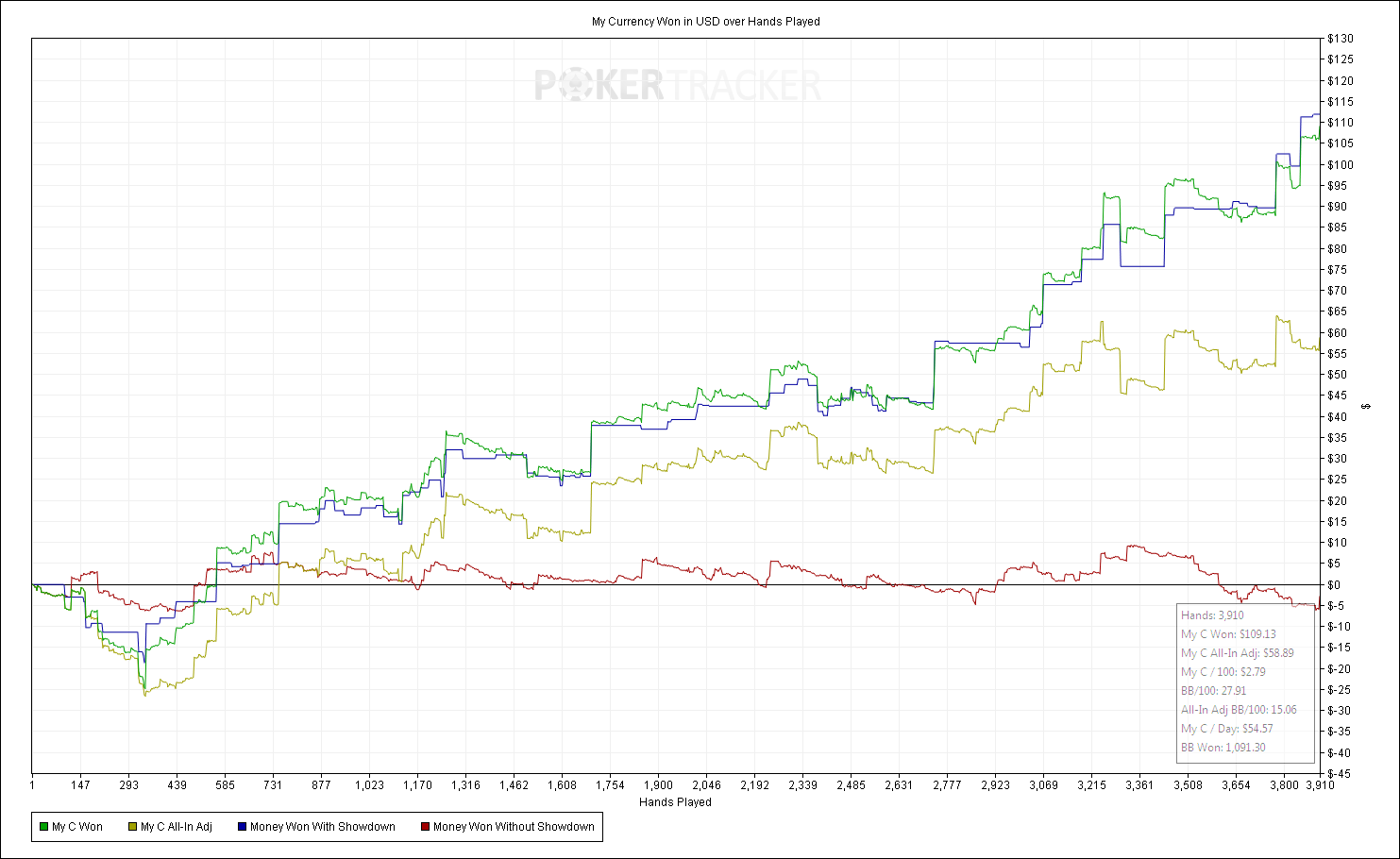Select the 'My C All-In Adj' legend label
The height and width of the screenshot is (859, 1400).
click(177, 827)
